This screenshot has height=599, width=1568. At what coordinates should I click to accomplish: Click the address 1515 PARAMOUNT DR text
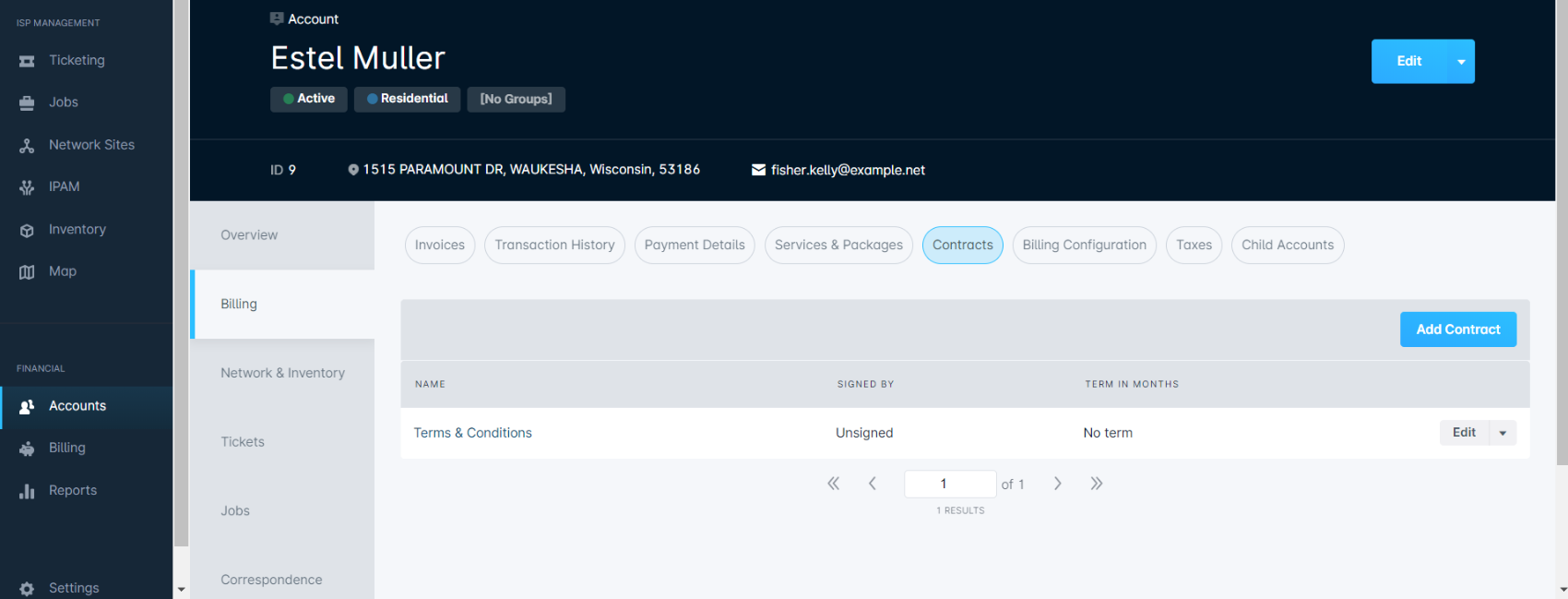531,170
